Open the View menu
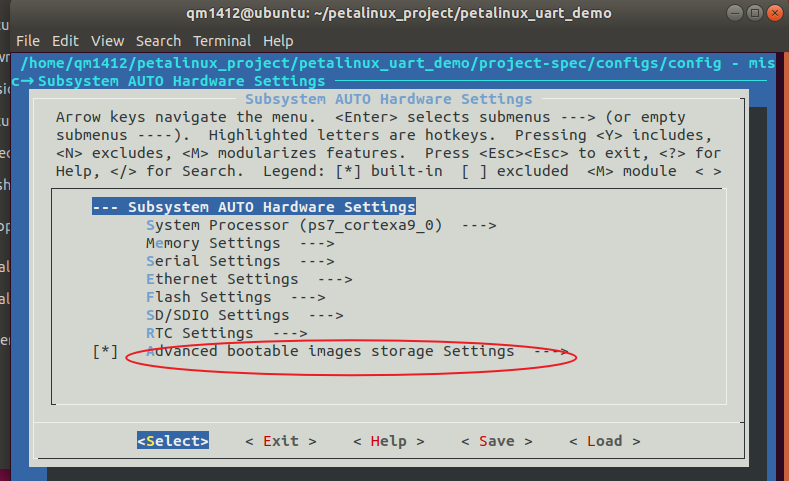Image resolution: width=789 pixels, height=481 pixels. pyautogui.click(x=107, y=41)
